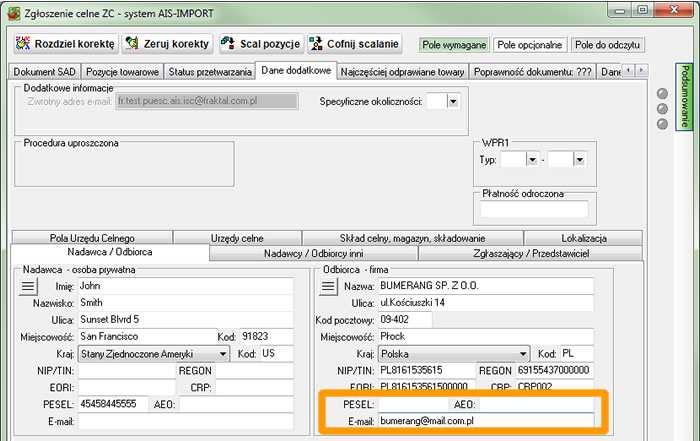Screen dimensions: 700x441
Task: Click Odbiorca REGON field 69155437000000
Action: coord(555,371)
